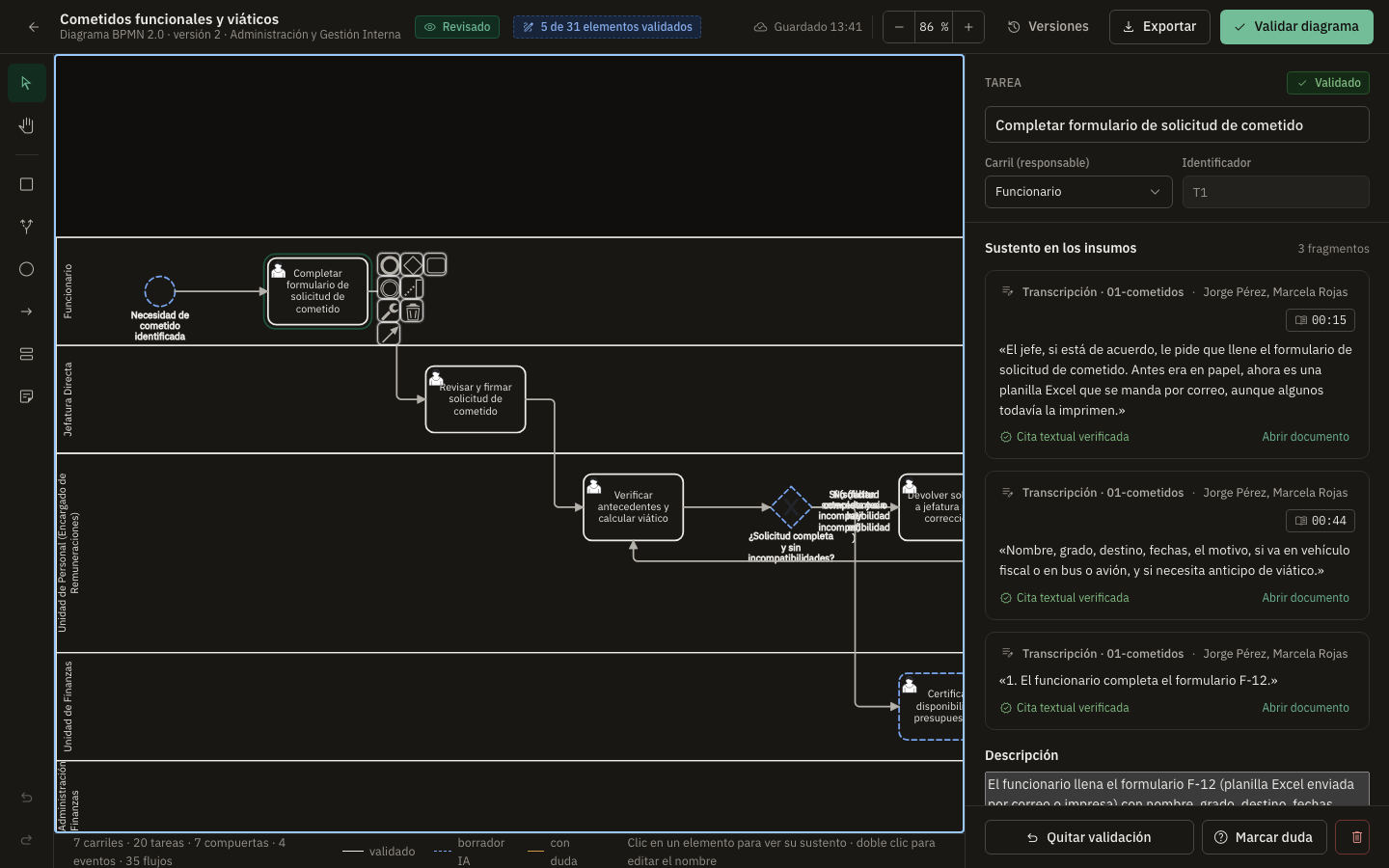Select the pointer selection tool
Viewport: 1389px width, 868px height.
click(27, 83)
